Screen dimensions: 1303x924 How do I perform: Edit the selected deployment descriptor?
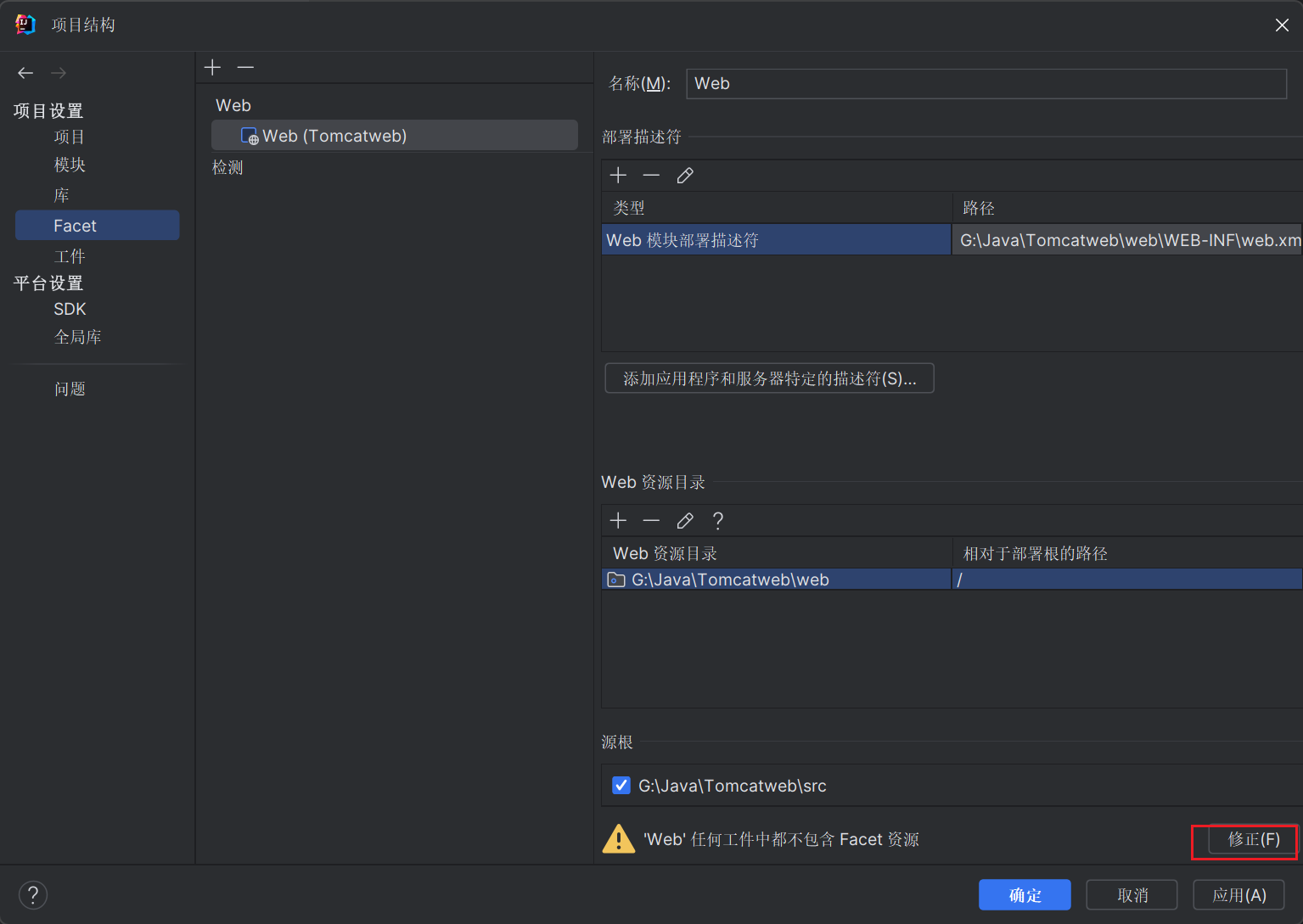point(685,176)
